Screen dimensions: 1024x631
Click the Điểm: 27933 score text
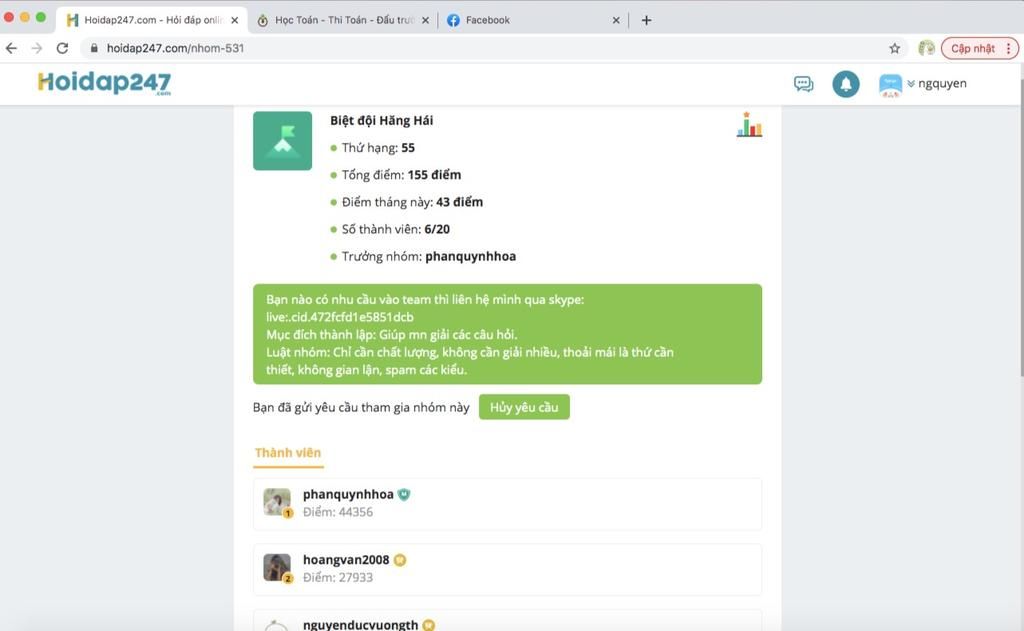click(x=338, y=577)
